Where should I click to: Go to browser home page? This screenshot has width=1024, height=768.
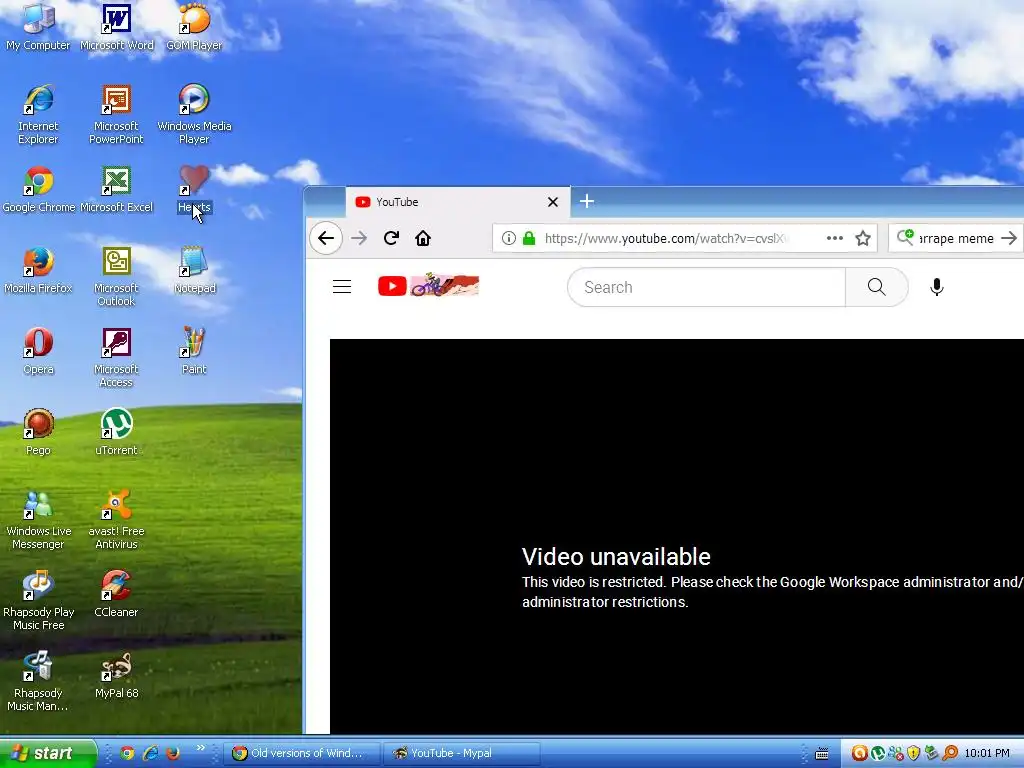coord(423,238)
